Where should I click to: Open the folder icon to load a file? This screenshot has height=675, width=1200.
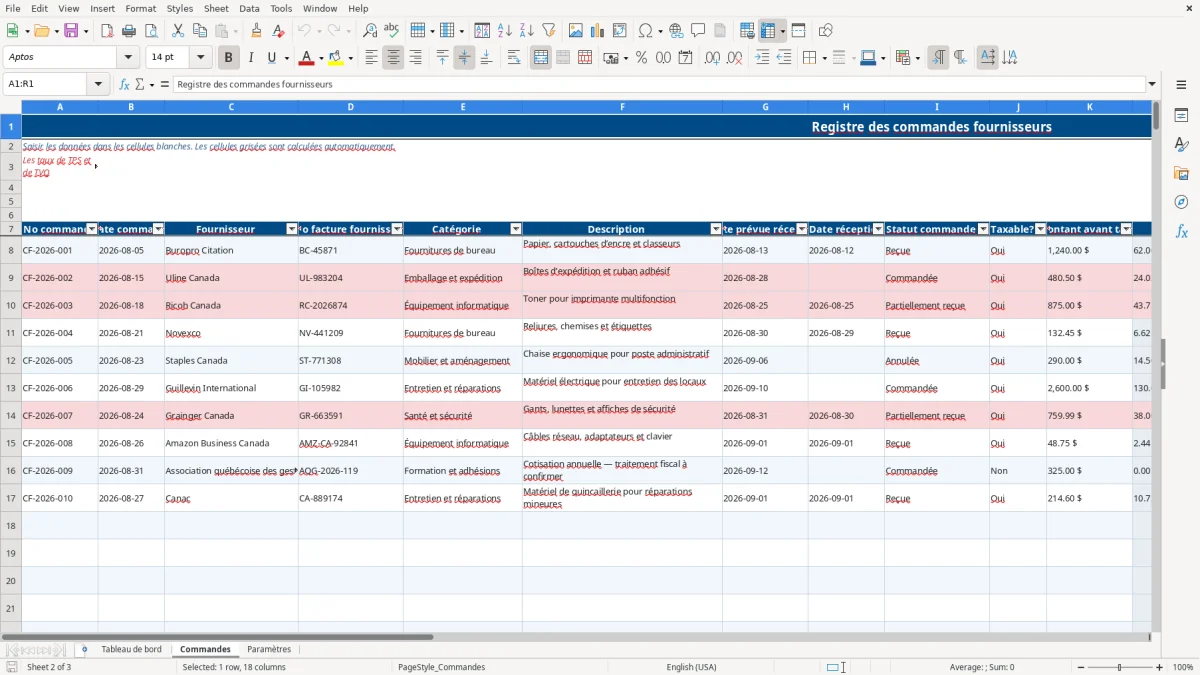pos(40,31)
